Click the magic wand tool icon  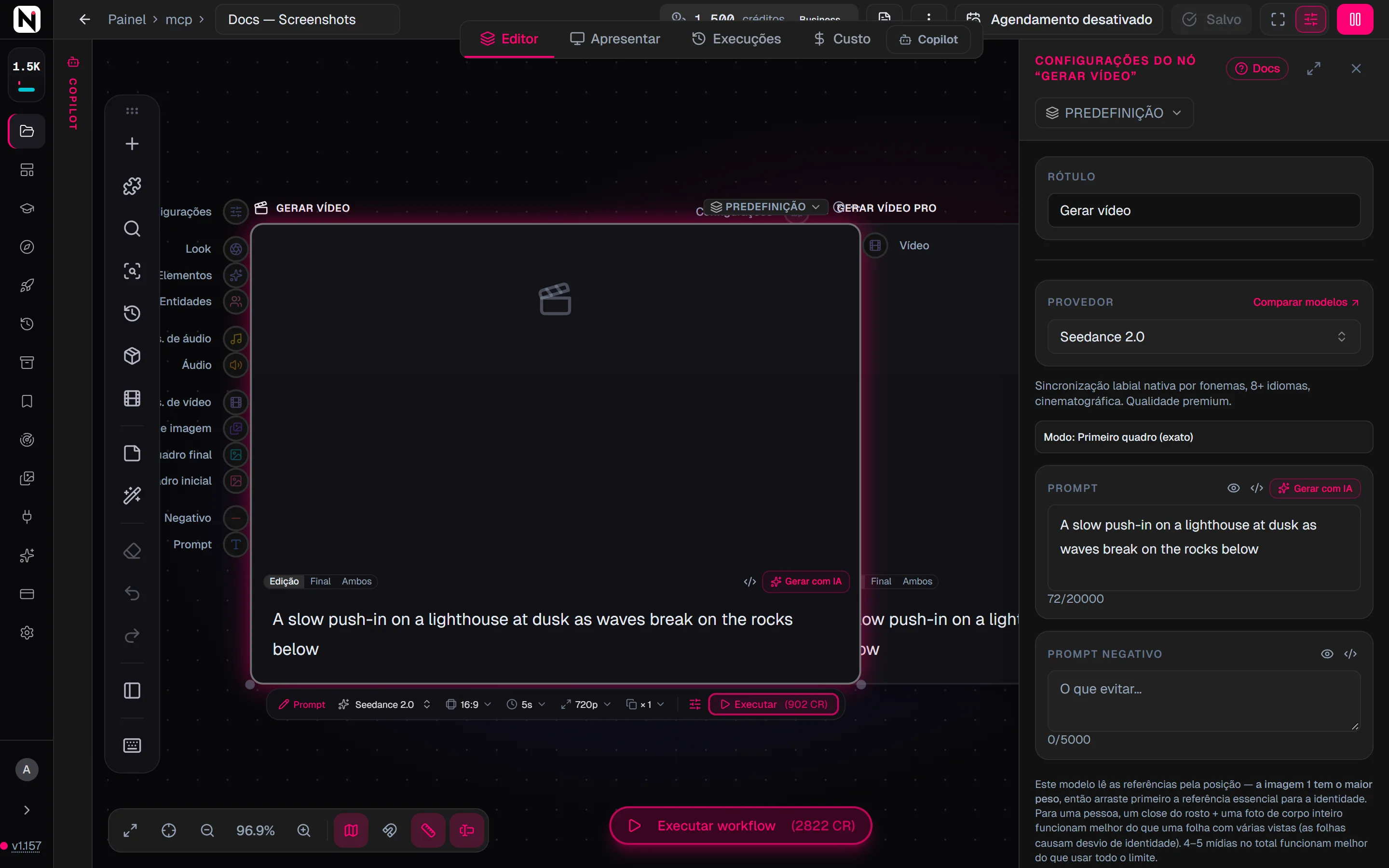tap(132, 495)
